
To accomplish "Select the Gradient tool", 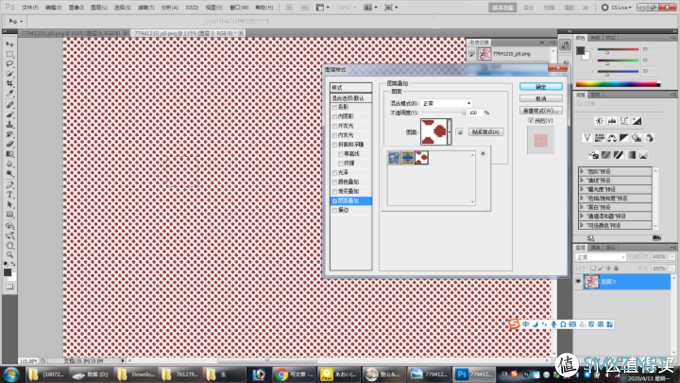I will pyautogui.click(x=10, y=154).
